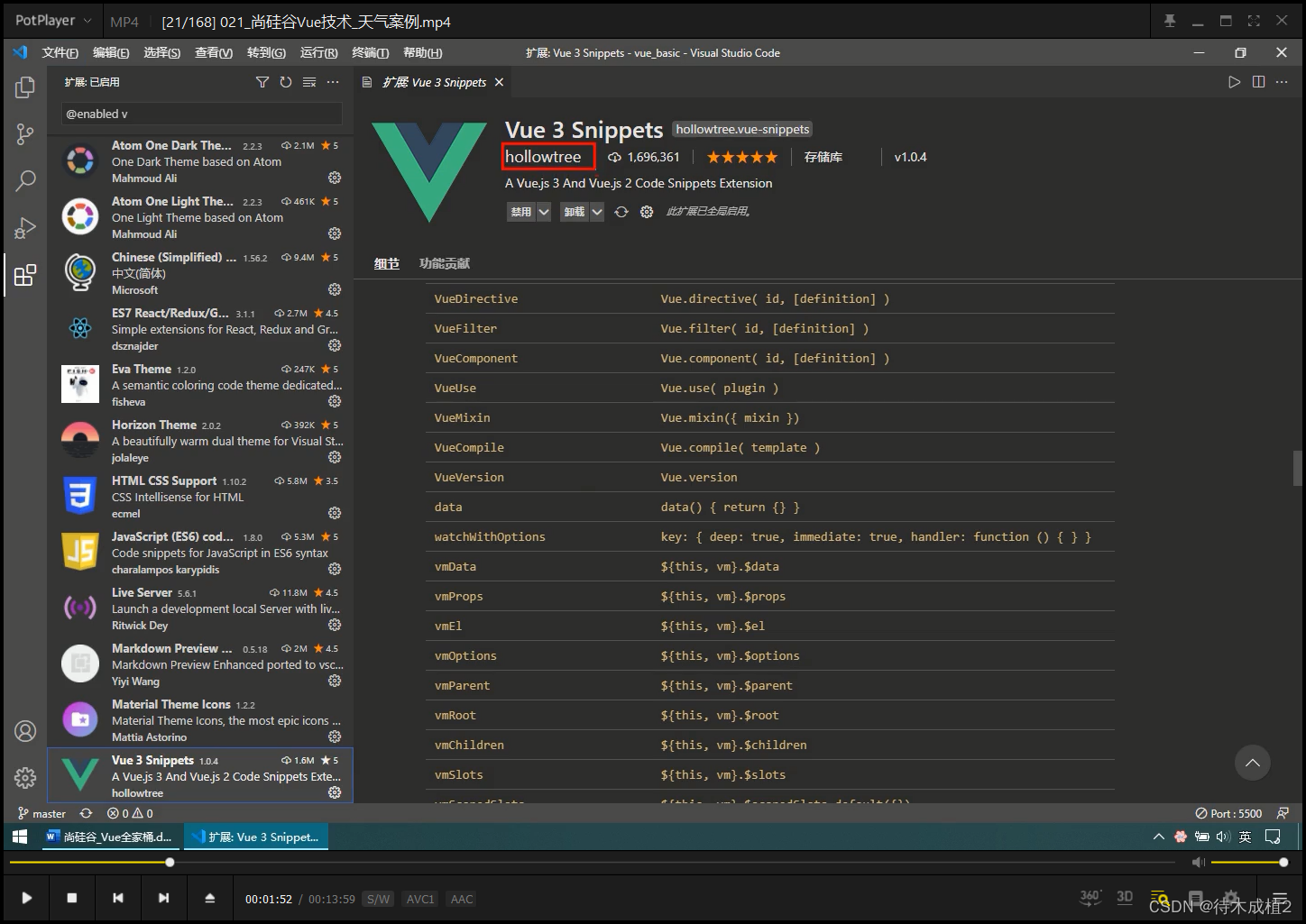The image size is (1306, 924).
Task: Open gear settings for Atom One Dark Theme
Action: coord(335,178)
